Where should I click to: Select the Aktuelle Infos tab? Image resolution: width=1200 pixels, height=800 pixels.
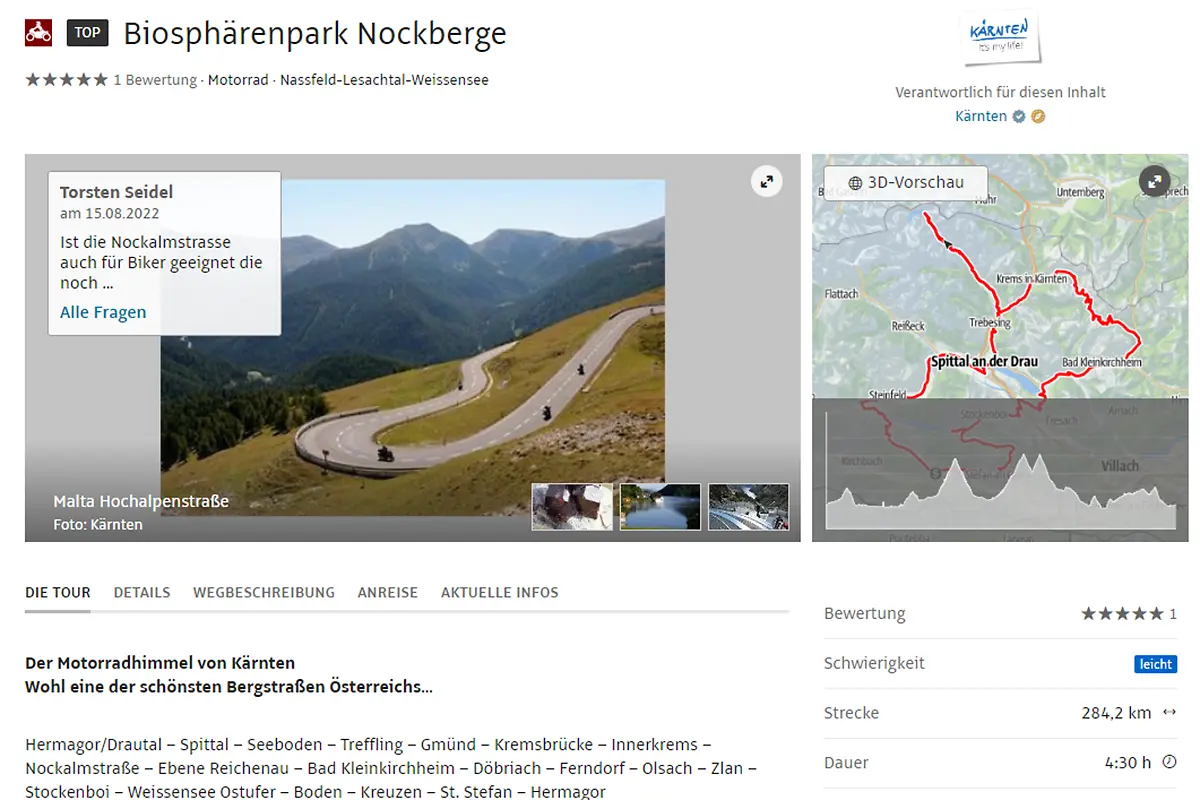click(x=500, y=592)
